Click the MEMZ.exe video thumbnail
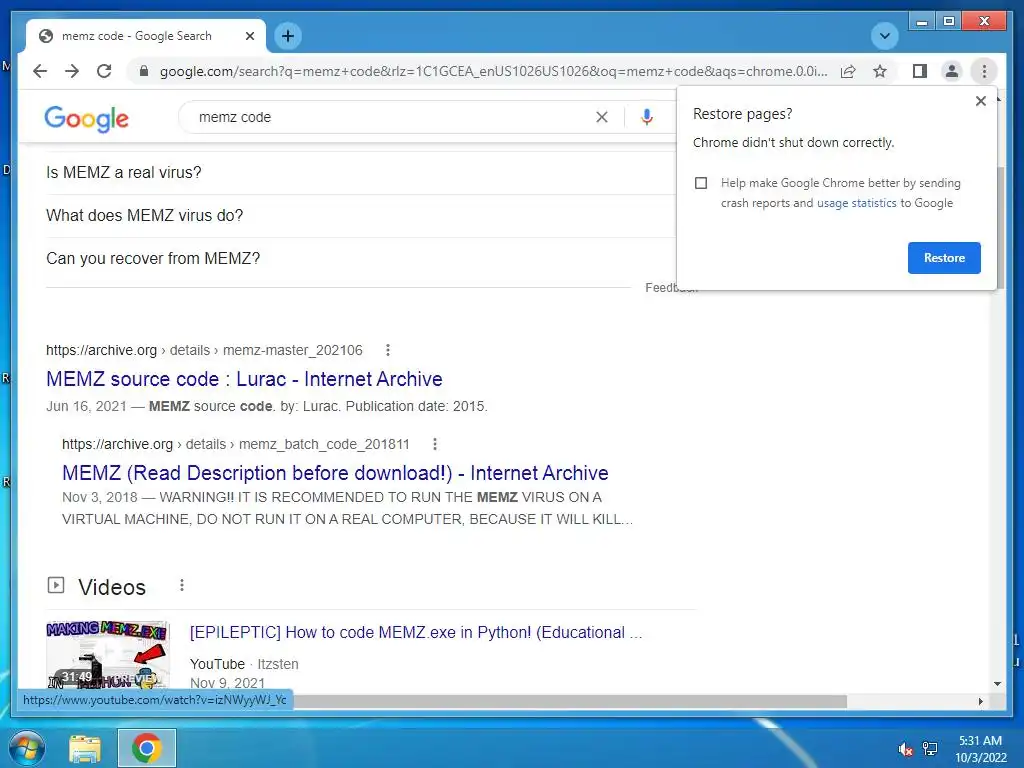 [x=108, y=654]
